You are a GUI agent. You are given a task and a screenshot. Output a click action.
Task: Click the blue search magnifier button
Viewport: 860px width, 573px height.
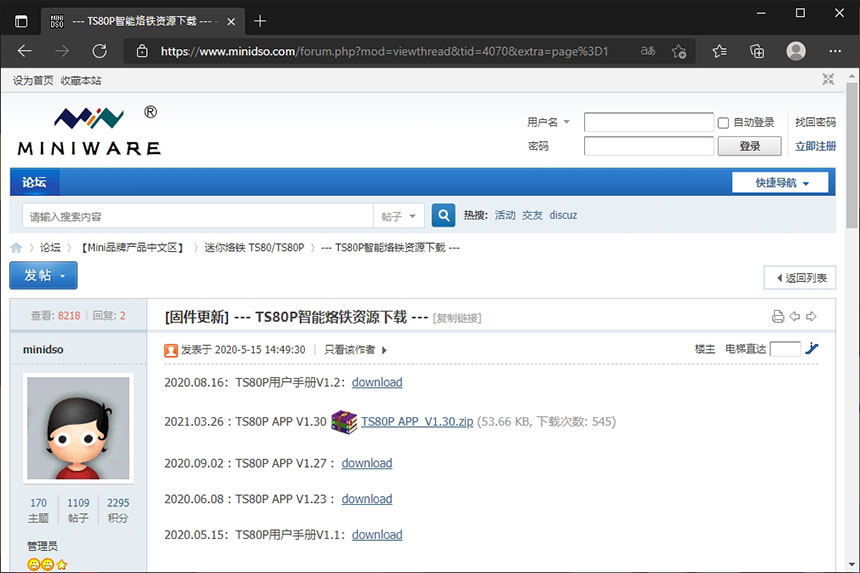[443, 215]
